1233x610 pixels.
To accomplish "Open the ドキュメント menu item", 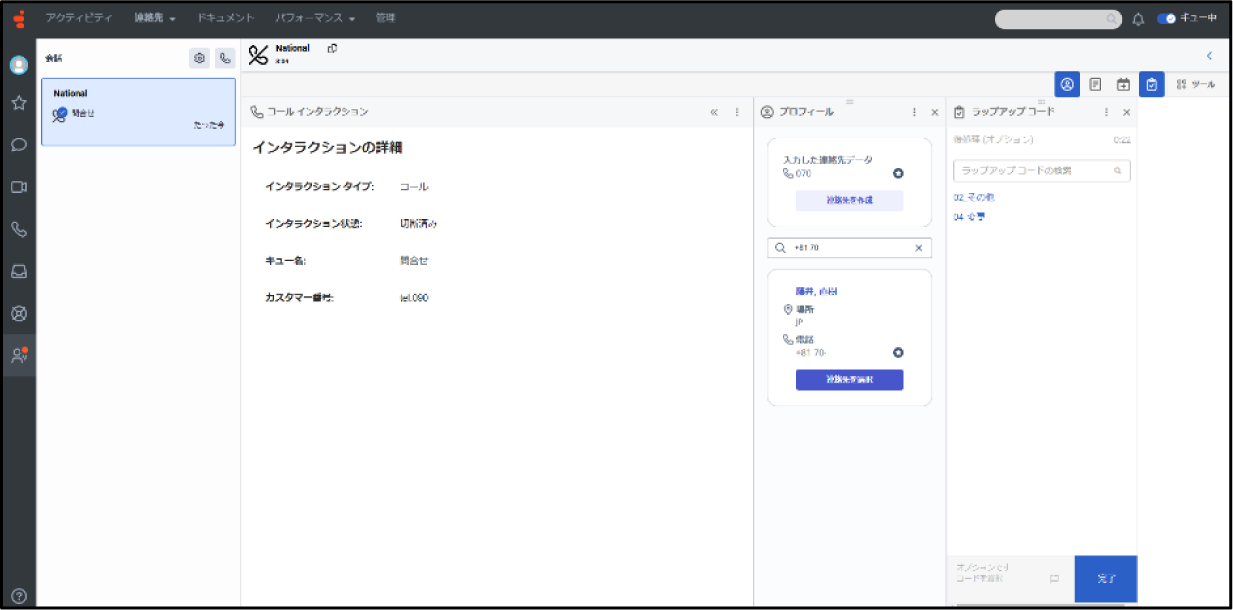I will 225,19.
